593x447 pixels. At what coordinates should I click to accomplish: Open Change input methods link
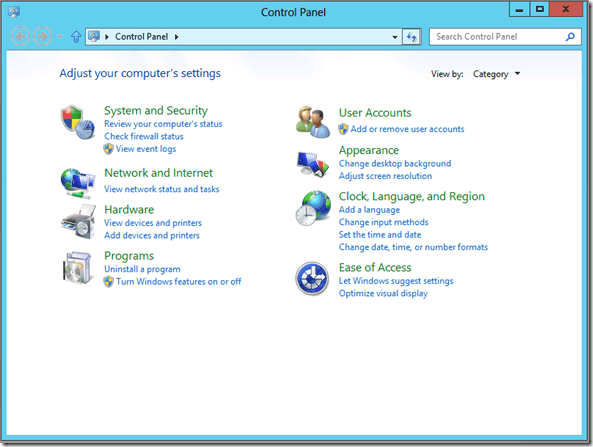click(x=383, y=222)
